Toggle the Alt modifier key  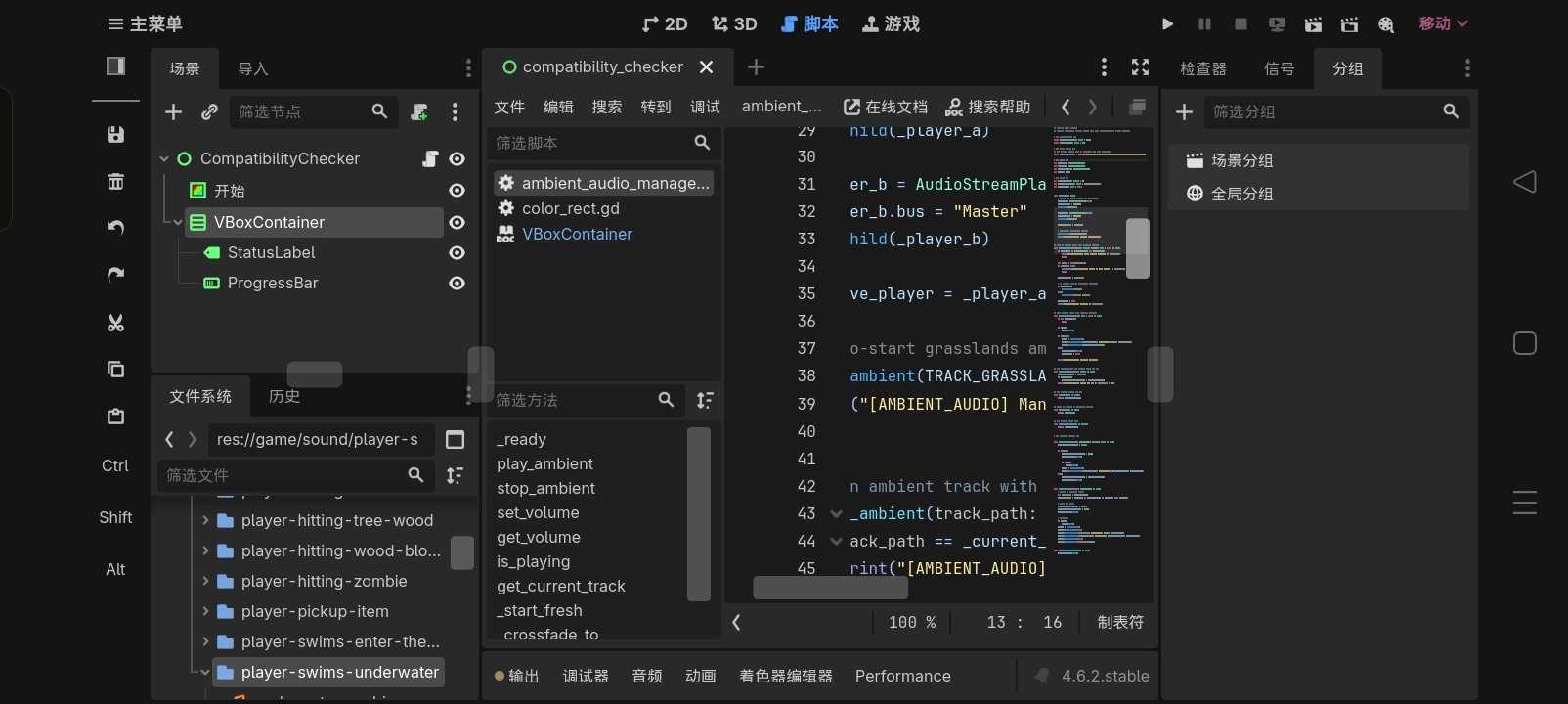[x=115, y=569]
